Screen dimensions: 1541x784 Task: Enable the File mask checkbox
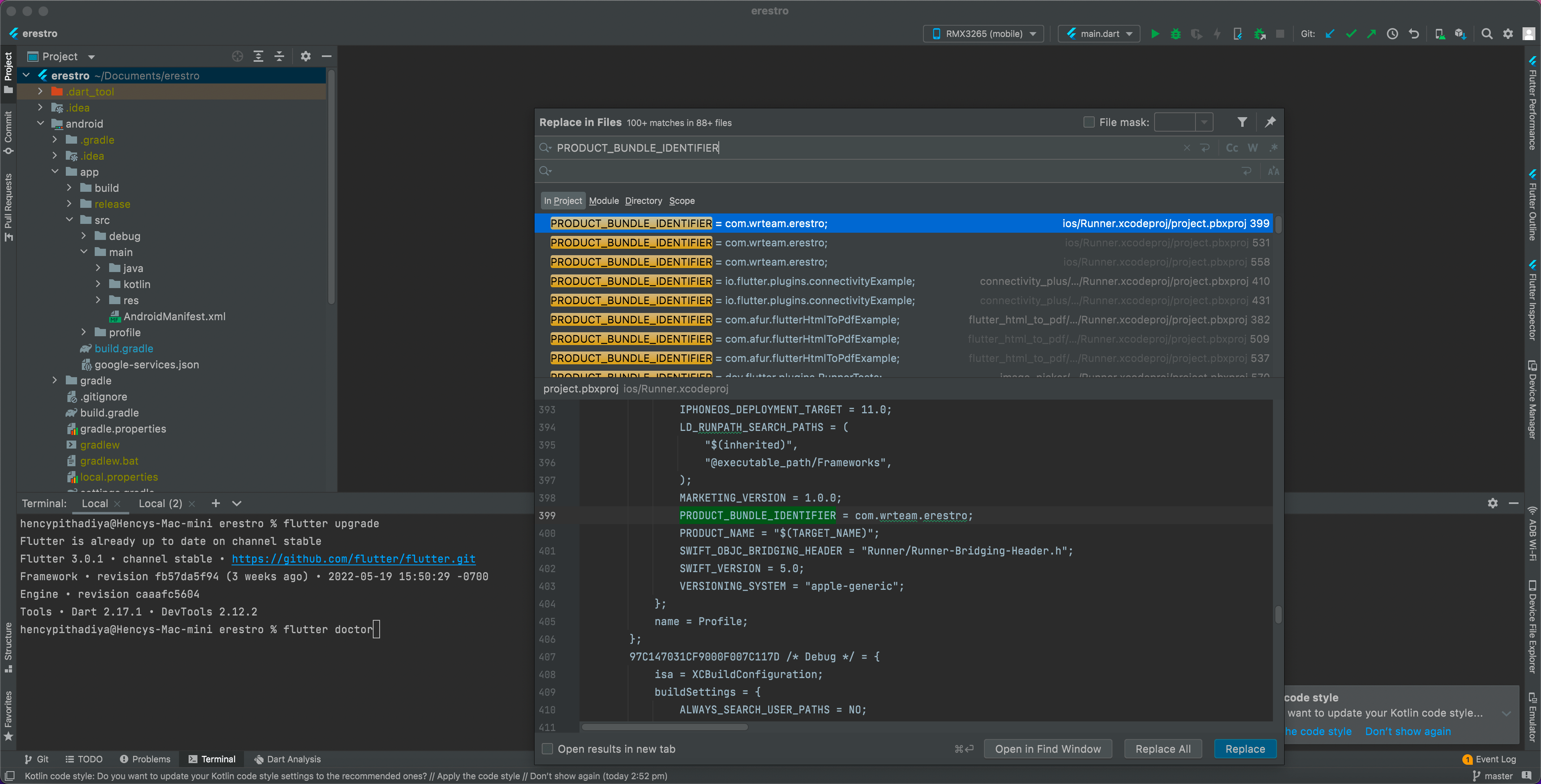(1089, 122)
